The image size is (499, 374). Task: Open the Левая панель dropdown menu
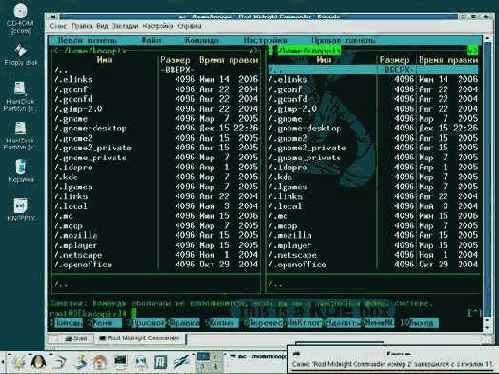(87, 41)
